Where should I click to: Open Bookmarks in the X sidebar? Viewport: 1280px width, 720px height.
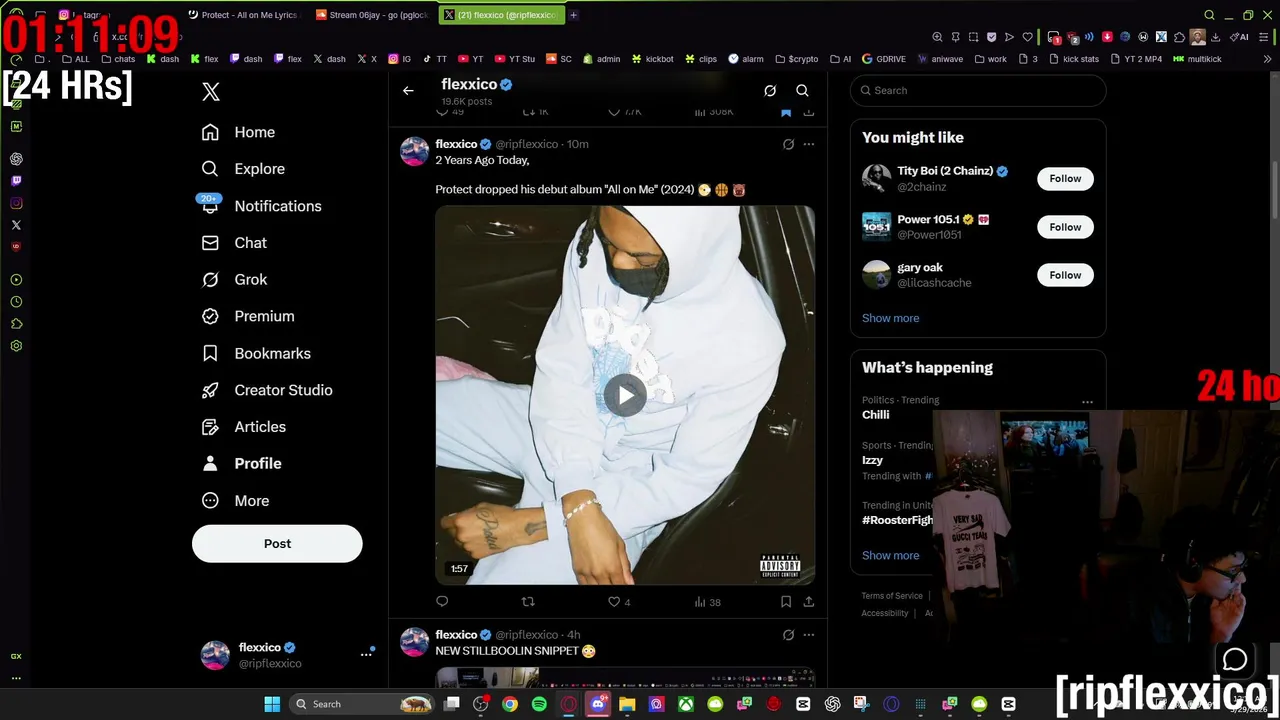point(256,353)
